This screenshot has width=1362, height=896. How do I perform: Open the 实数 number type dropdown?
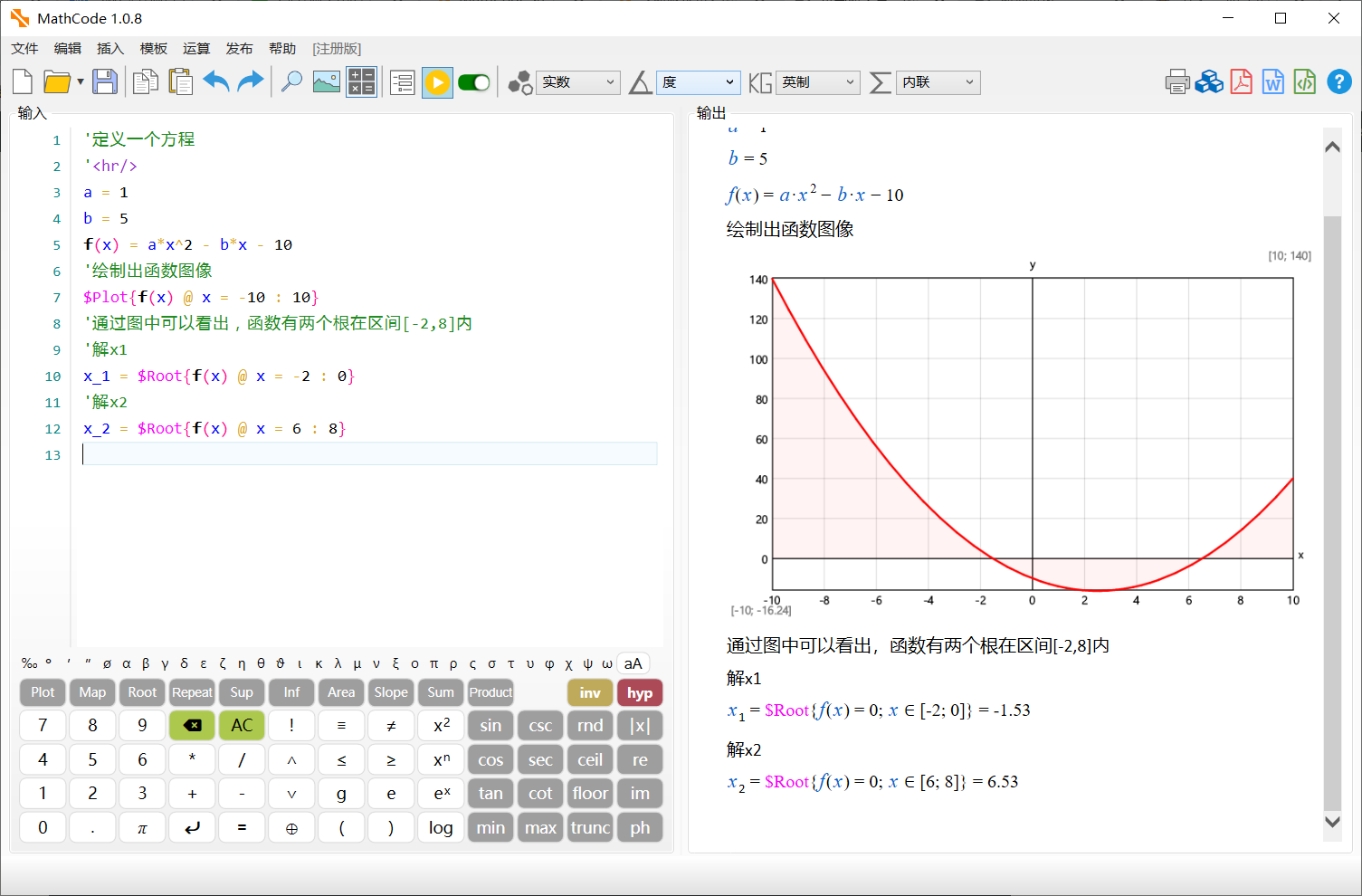coord(578,82)
